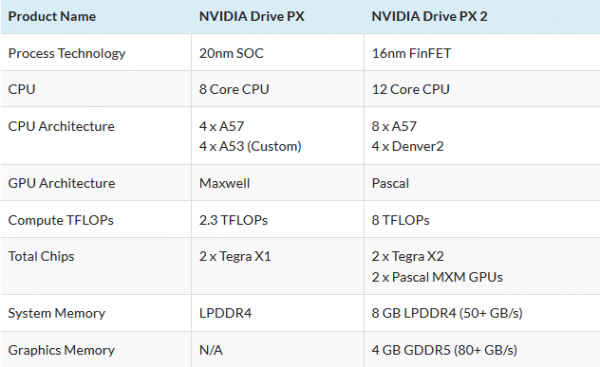
Task: Click the 4 x Denver2 text
Action: pos(408,146)
